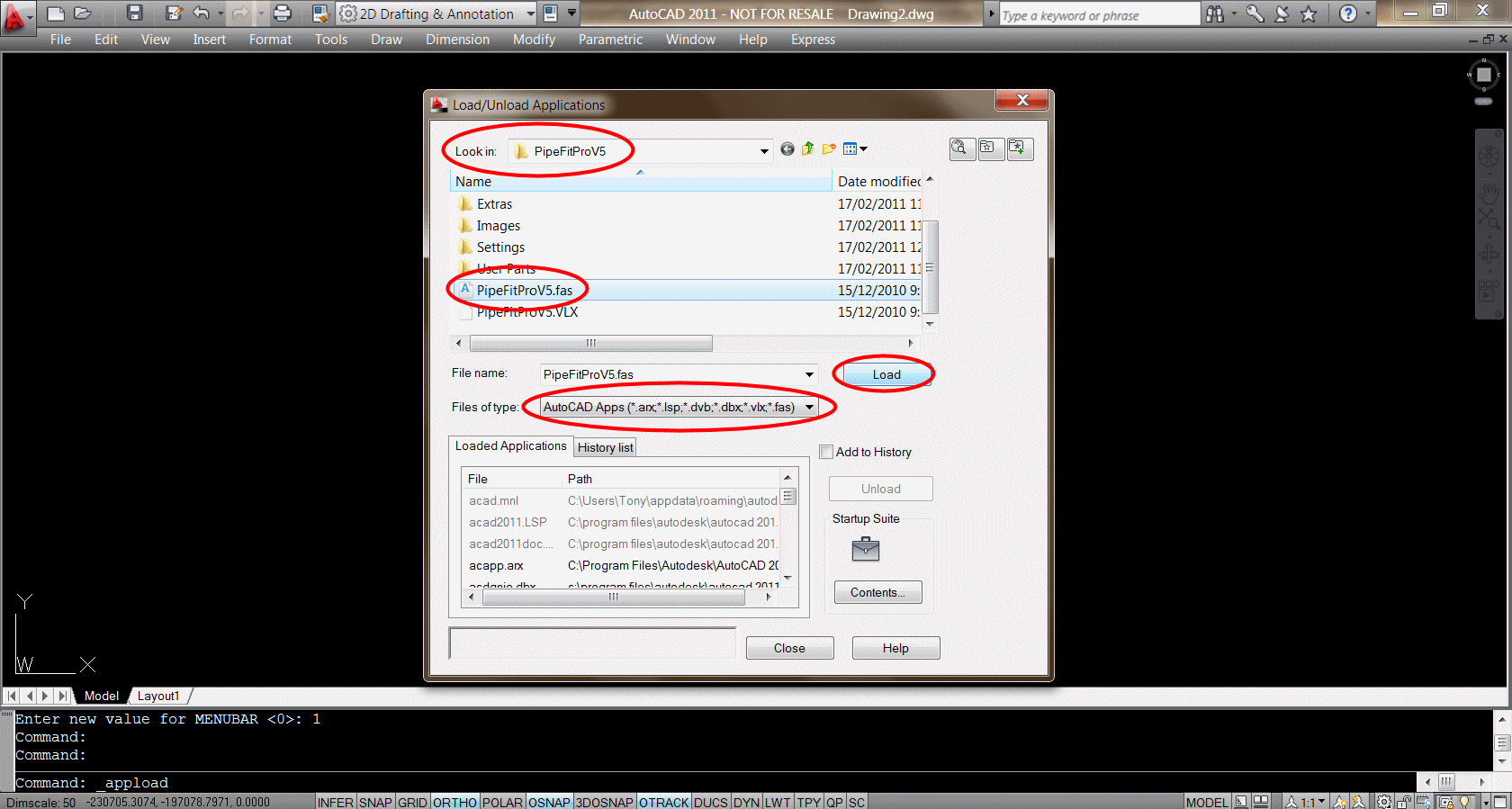Toggle DYN dynamic input in status bar
1512x809 pixels.
pyautogui.click(x=746, y=802)
